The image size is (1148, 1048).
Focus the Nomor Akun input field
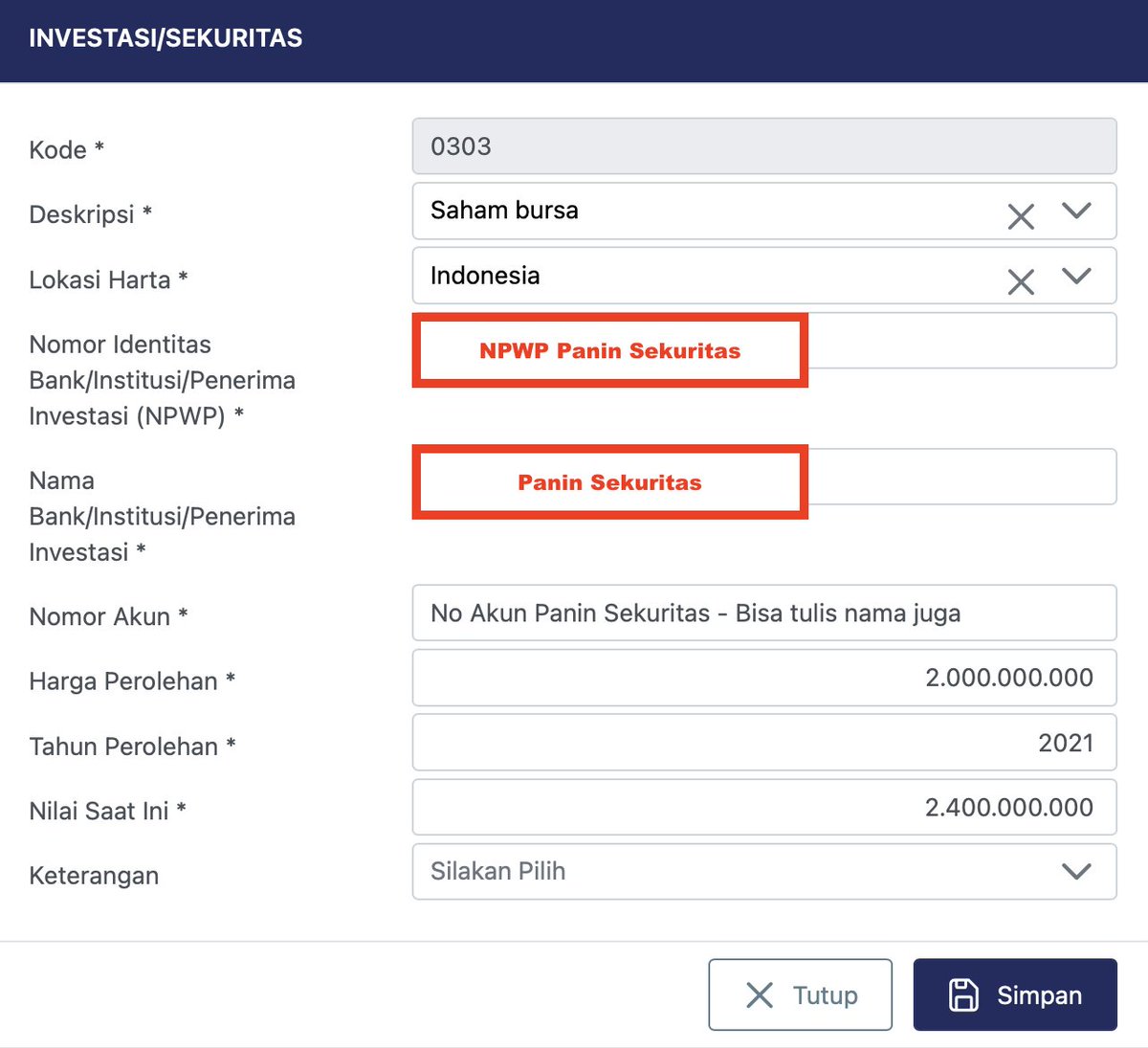764,613
